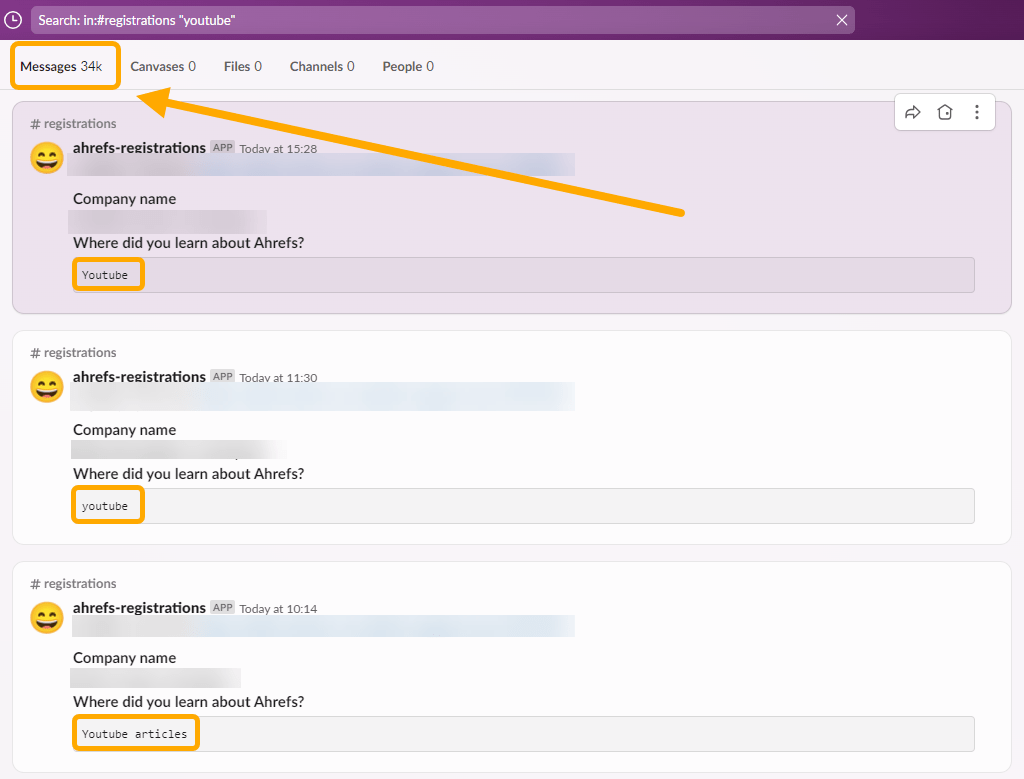The image size is (1024, 779).
Task: Select the Channels tab
Action: [x=322, y=67]
